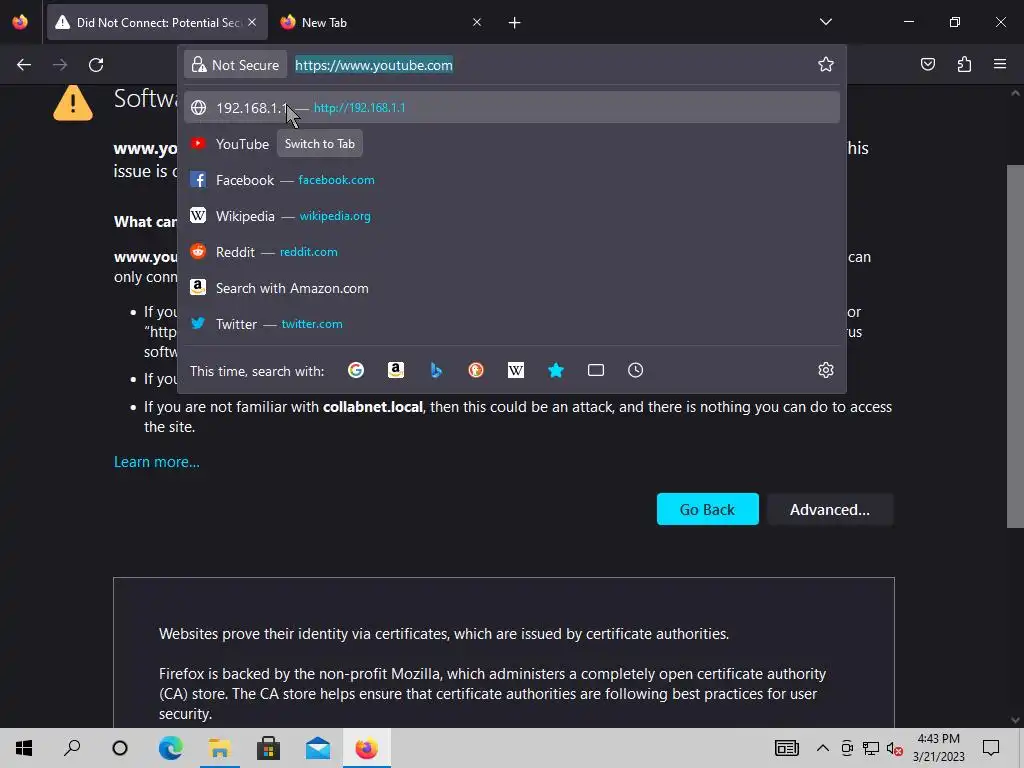Click the YouTube Switch to Tab suggestion

pos(511,144)
